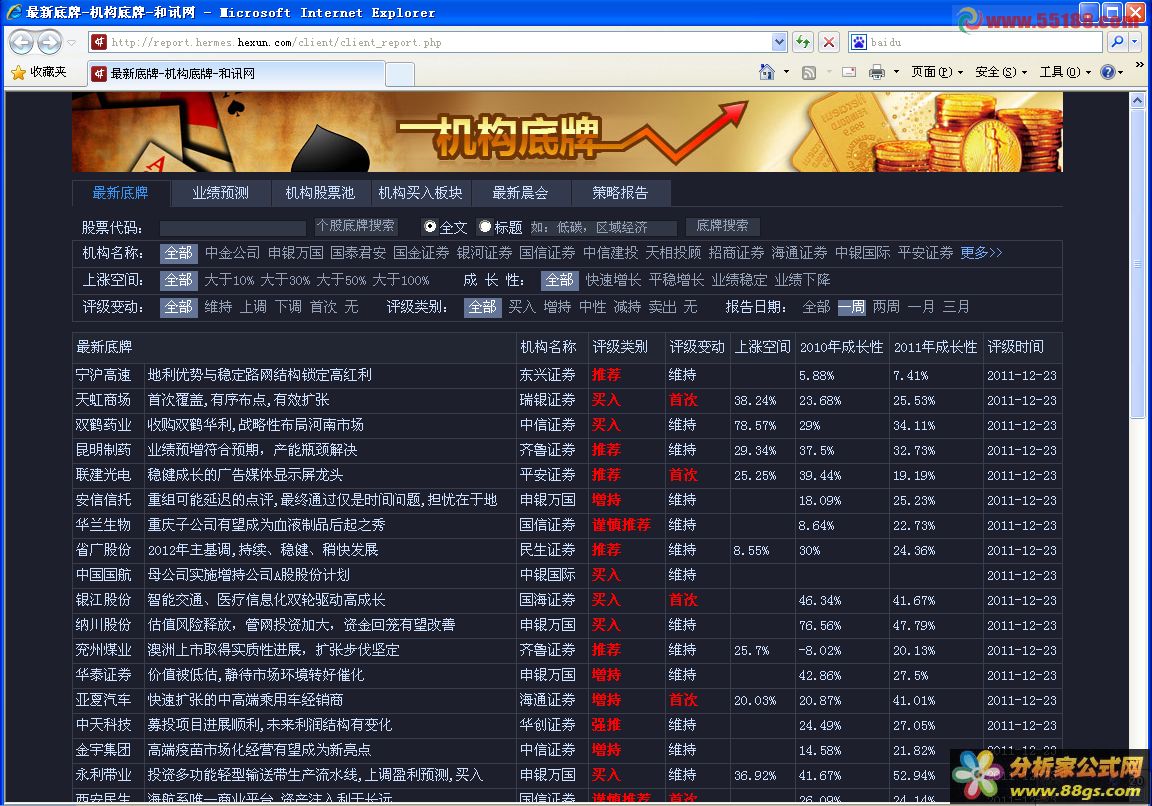Open the 宁沪高速 stock link
Screen dimensions: 1152x806
click(x=104, y=375)
